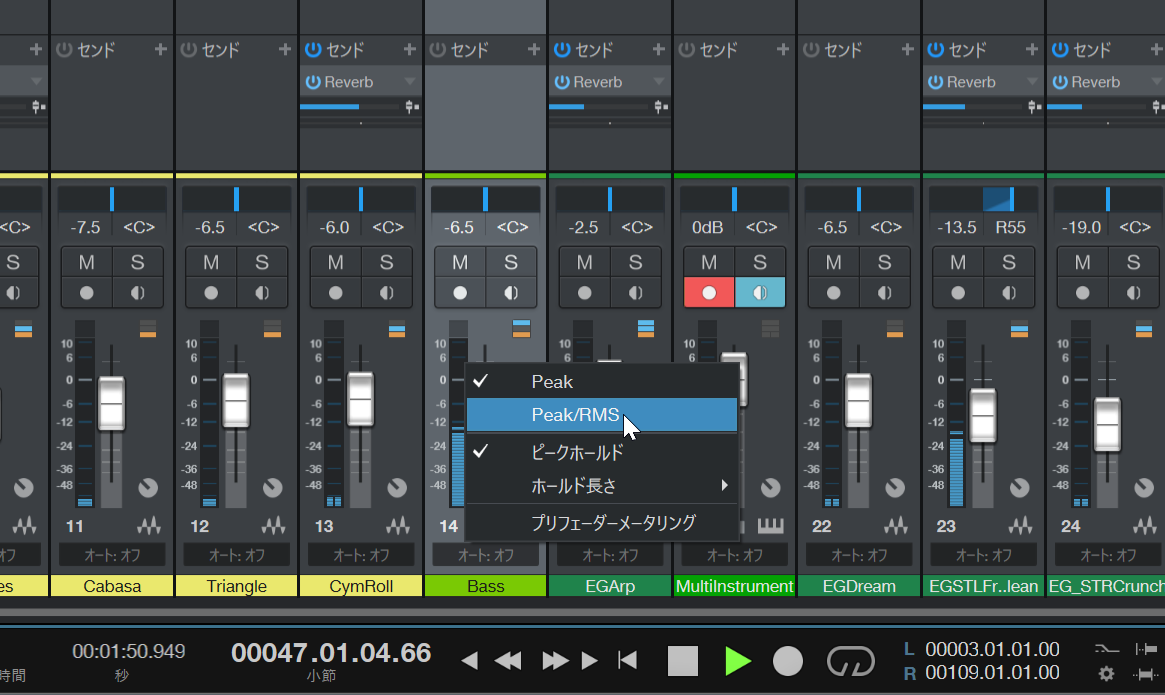
Task: Click the R55 pan value on channel 23
Action: click(1010, 227)
